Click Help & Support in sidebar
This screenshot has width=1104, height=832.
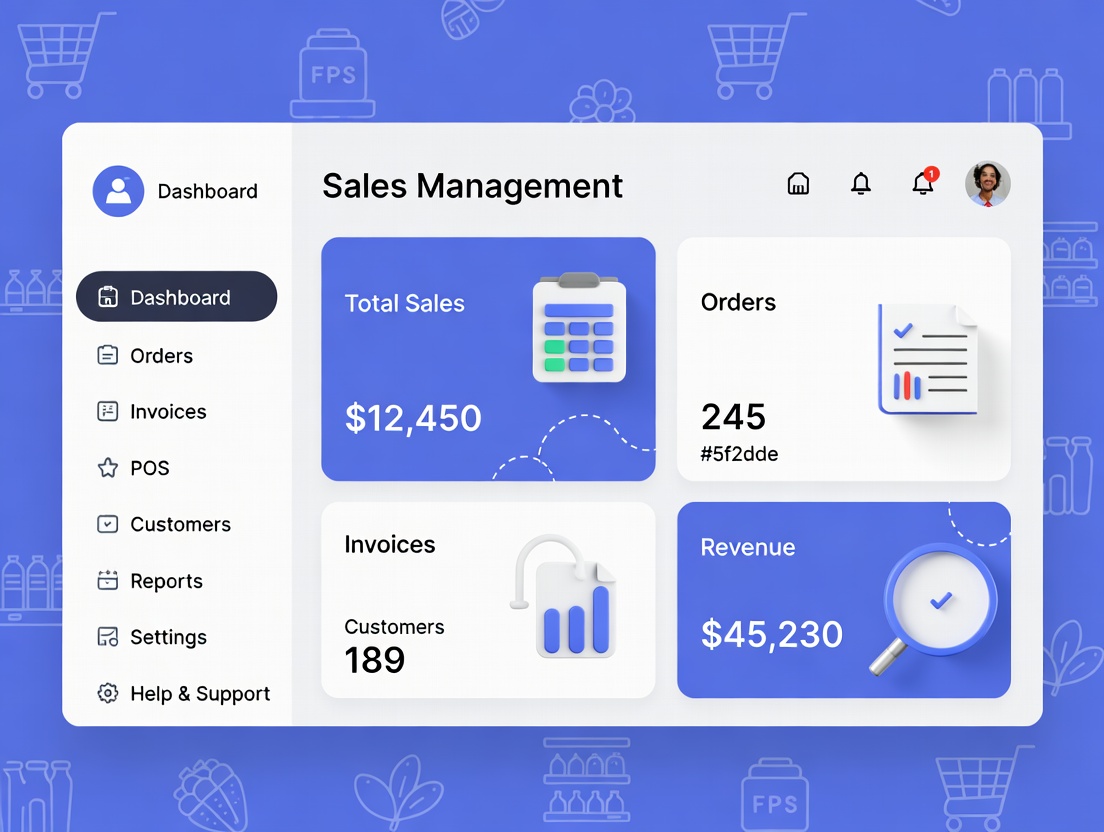200,694
